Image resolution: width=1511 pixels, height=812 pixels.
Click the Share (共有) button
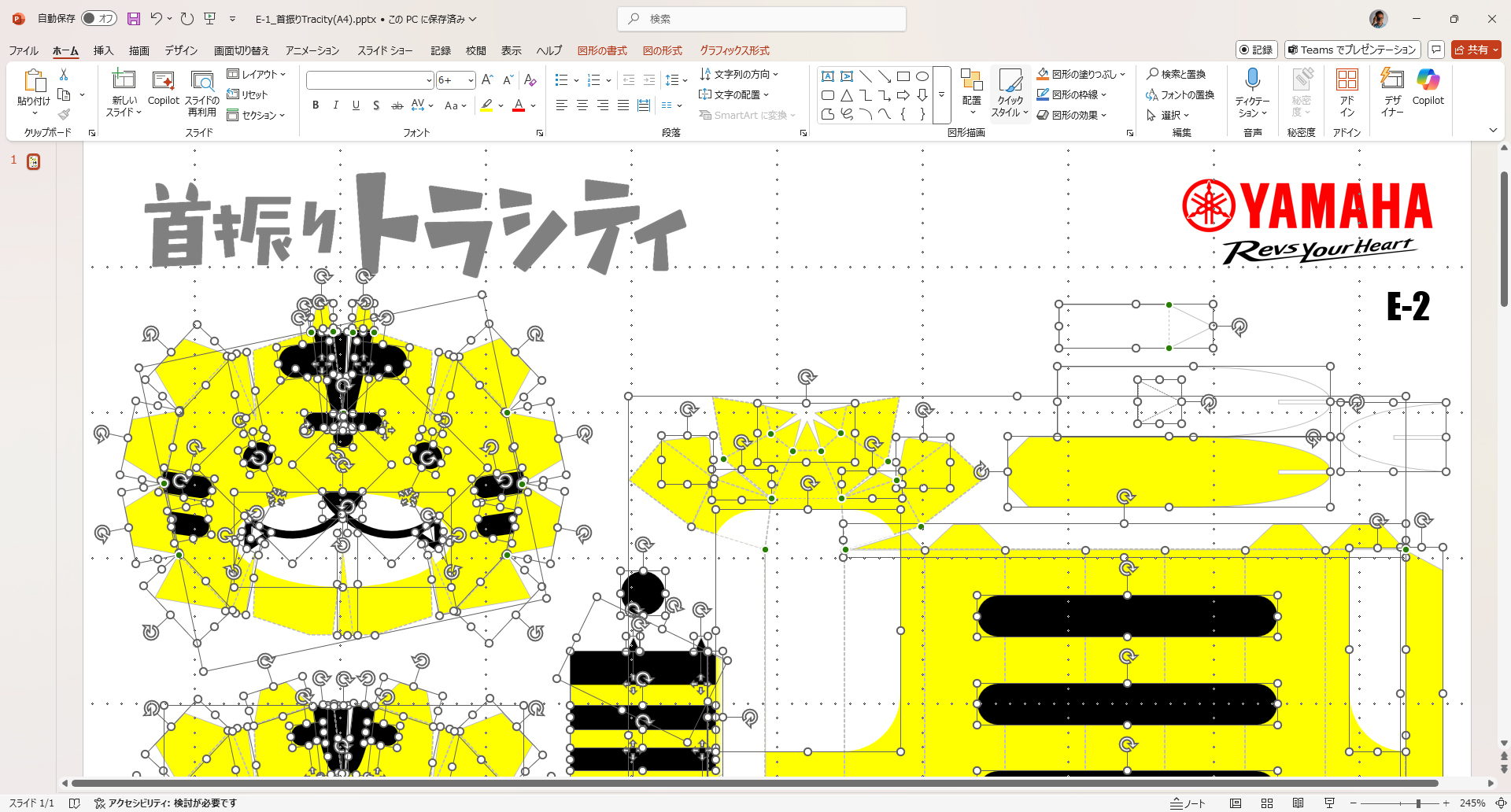[x=1476, y=50]
